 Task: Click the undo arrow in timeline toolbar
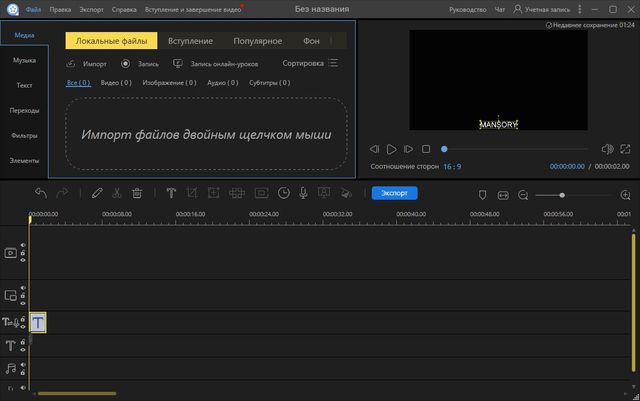tap(41, 193)
